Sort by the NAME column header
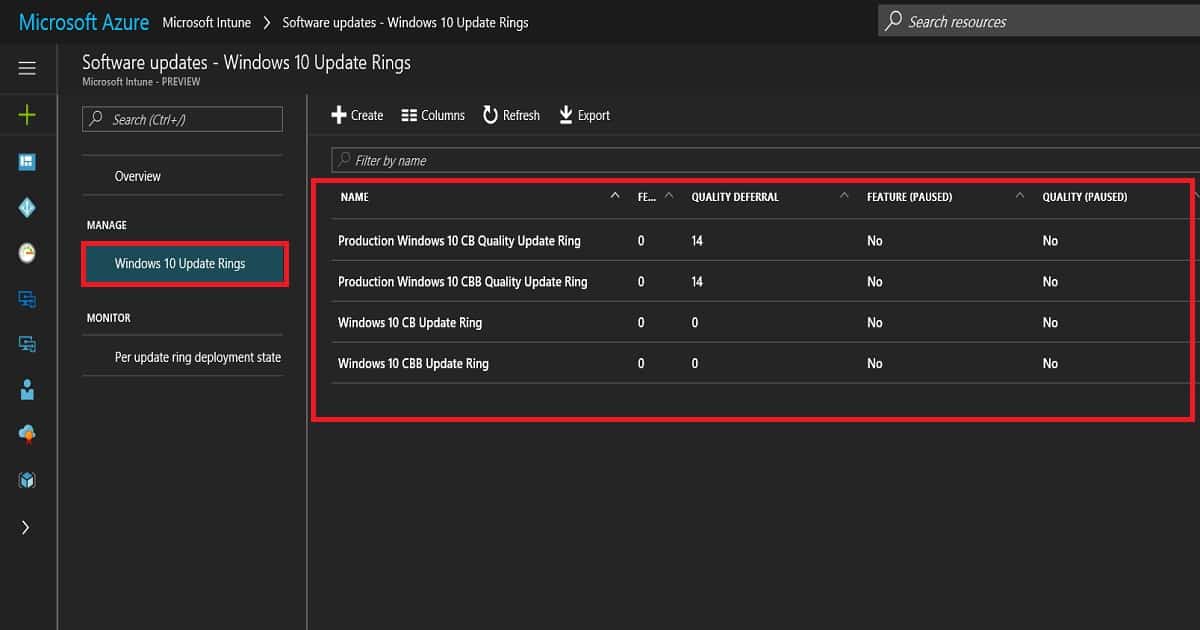 pyautogui.click(x=355, y=197)
